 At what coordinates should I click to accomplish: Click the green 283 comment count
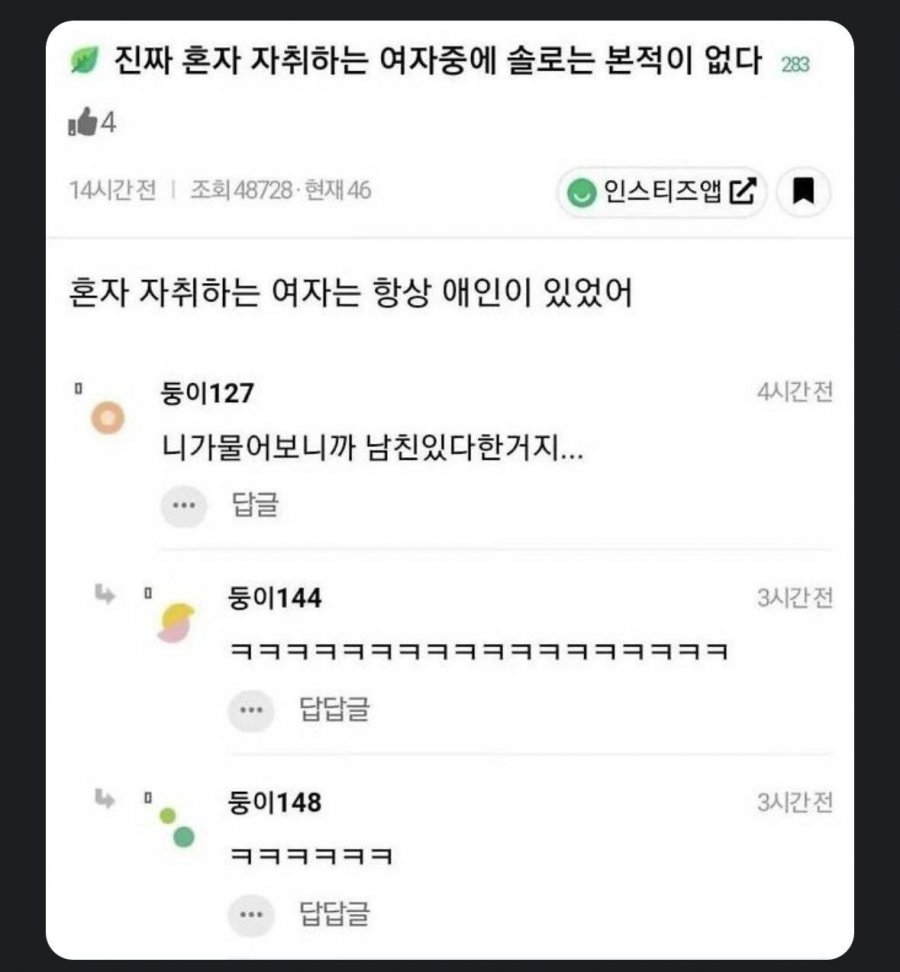pos(794,66)
